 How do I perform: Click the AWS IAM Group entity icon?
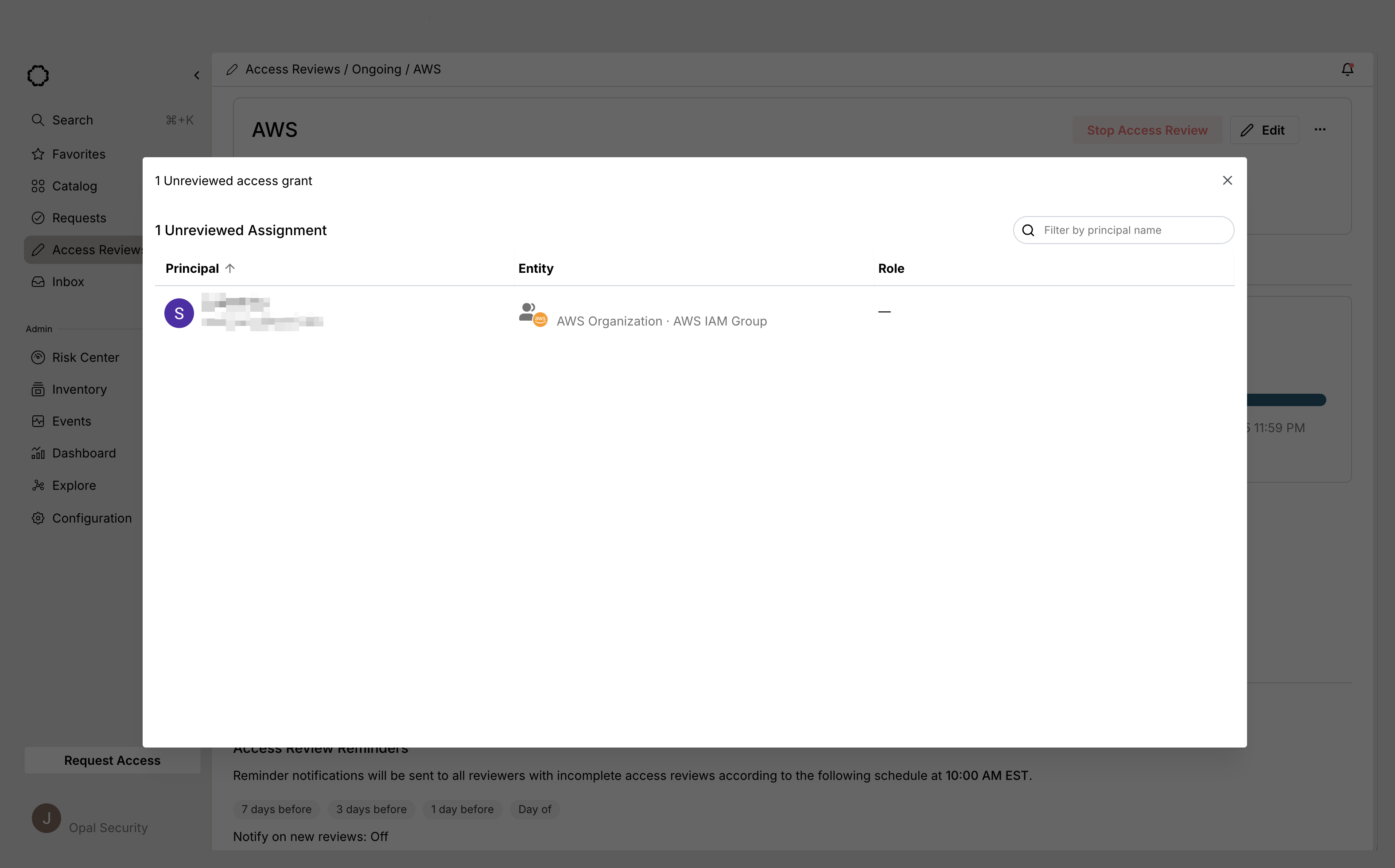click(x=532, y=314)
